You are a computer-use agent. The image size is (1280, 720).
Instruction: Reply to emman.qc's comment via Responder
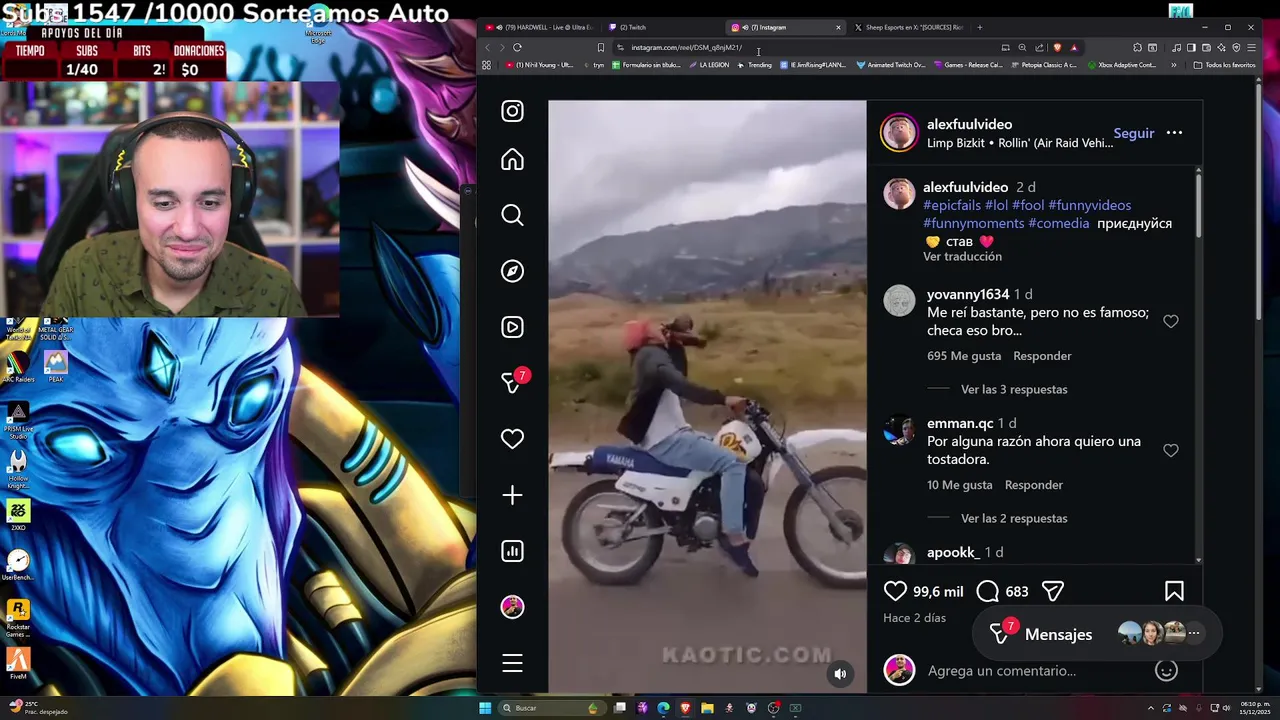pyautogui.click(x=1034, y=485)
